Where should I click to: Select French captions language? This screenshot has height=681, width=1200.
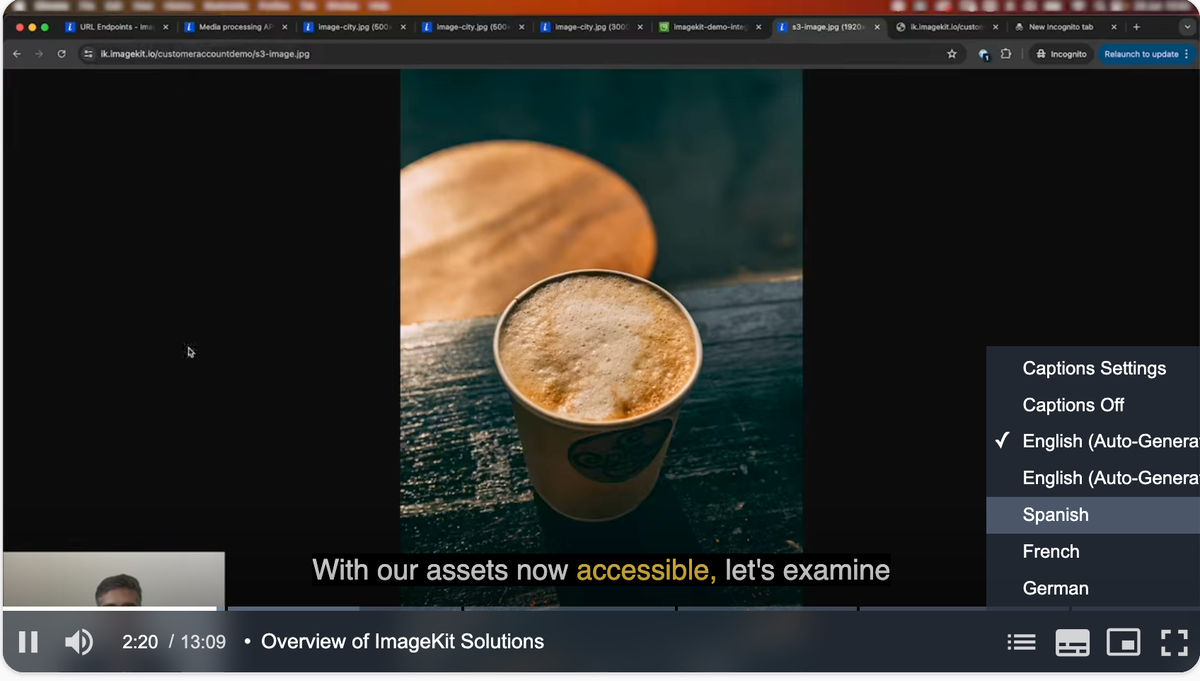1093,551
